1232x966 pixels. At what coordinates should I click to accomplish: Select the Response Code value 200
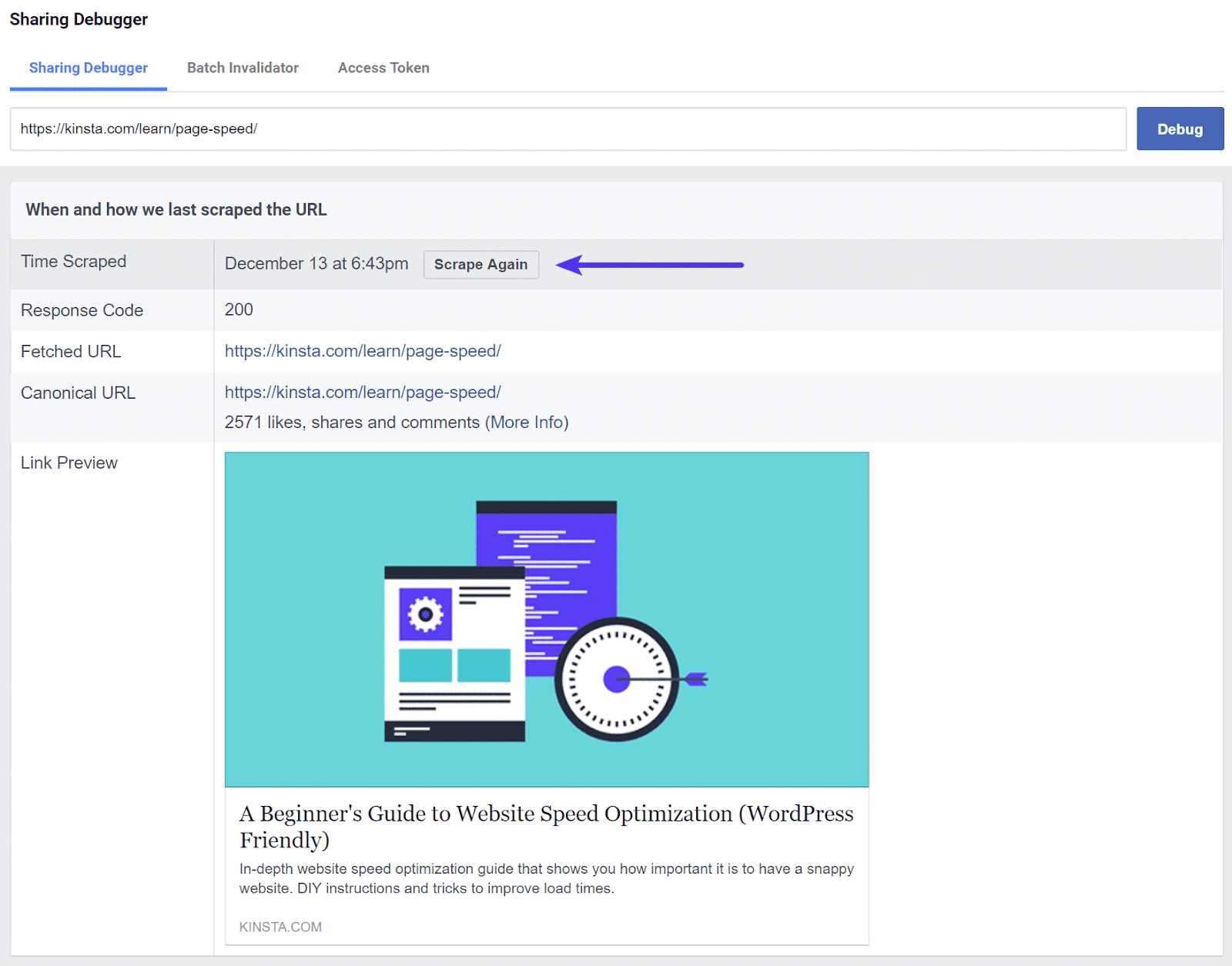pyautogui.click(x=238, y=310)
